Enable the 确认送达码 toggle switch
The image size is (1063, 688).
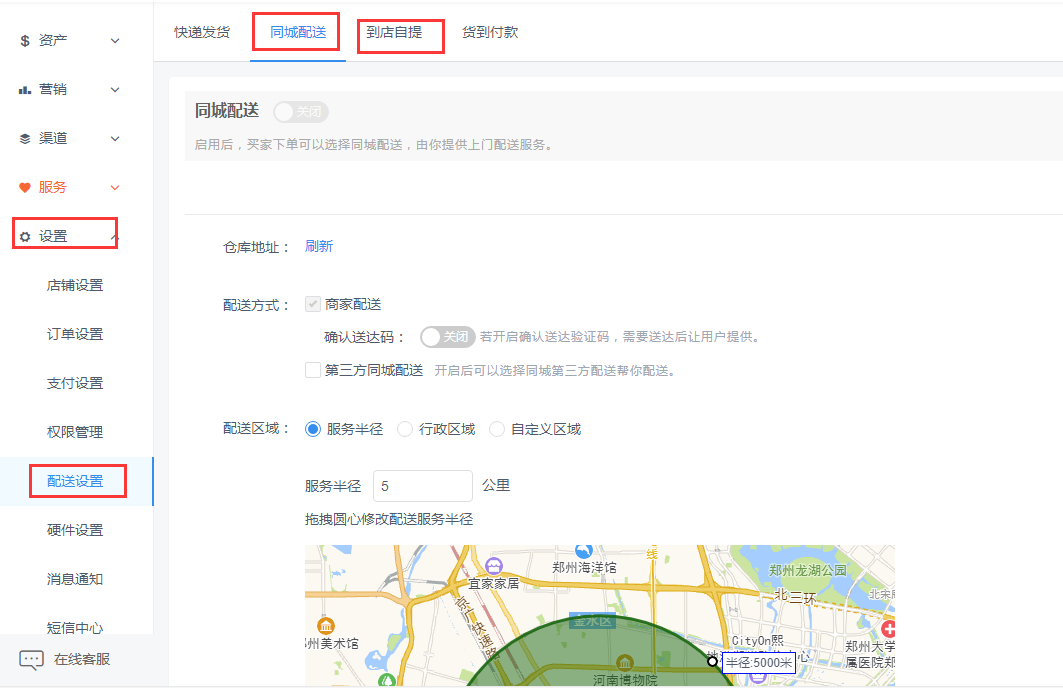(x=447, y=337)
